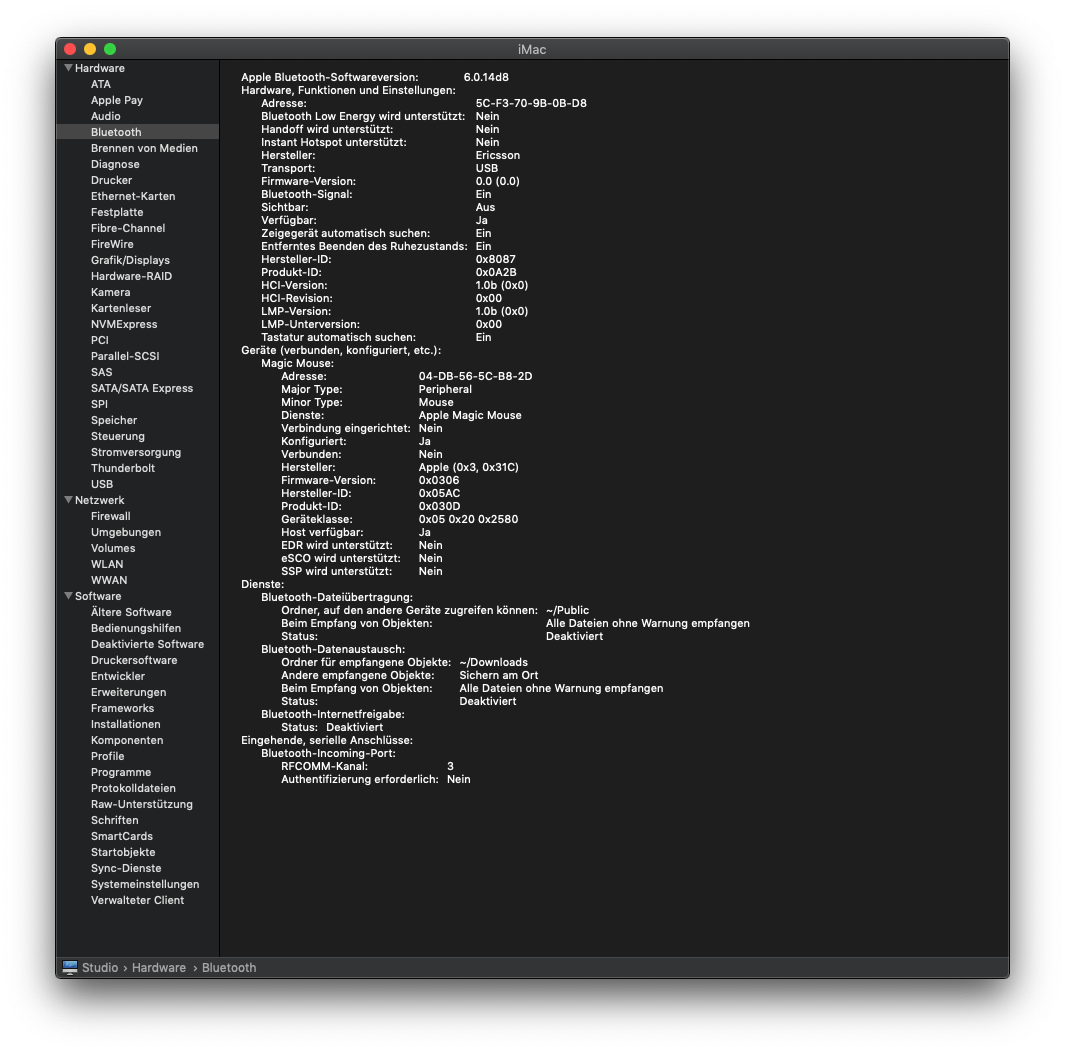This screenshot has width=1065, height=1052.
Task: Select Komponenten in the sidebar
Action: coord(127,740)
